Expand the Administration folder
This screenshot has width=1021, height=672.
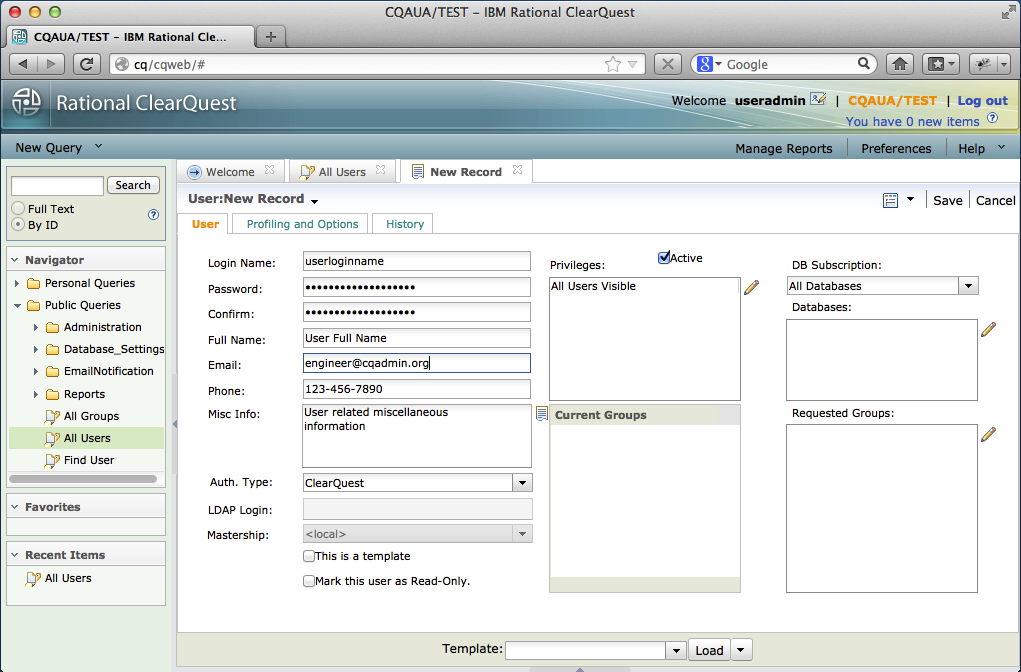36,328
